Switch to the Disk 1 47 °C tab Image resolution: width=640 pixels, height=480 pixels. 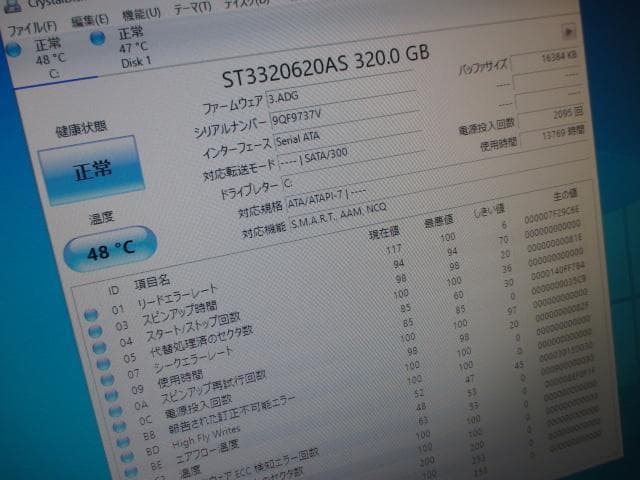[133, 47]
